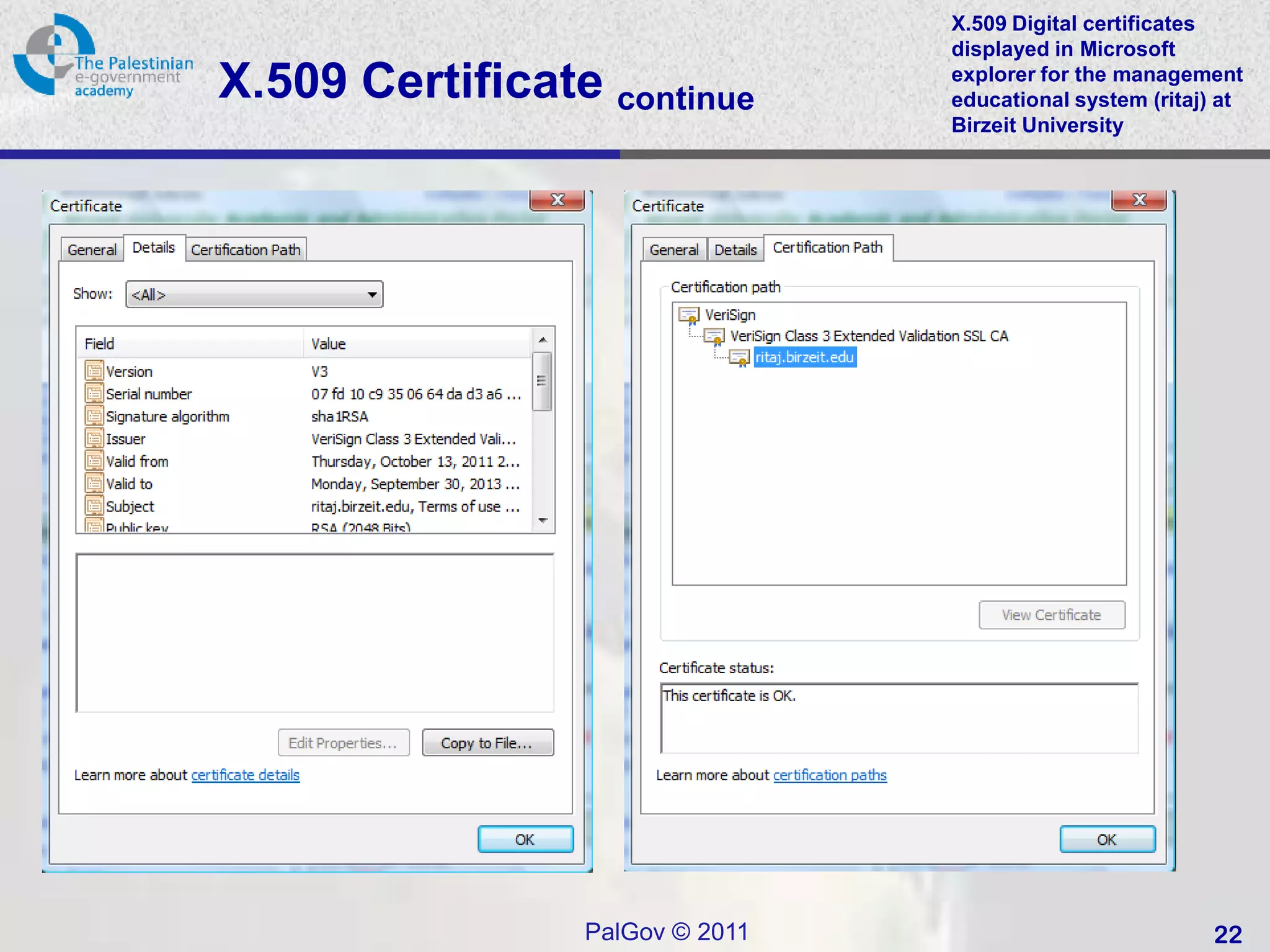Click OK in the Certification Path window

point(1108,839)
